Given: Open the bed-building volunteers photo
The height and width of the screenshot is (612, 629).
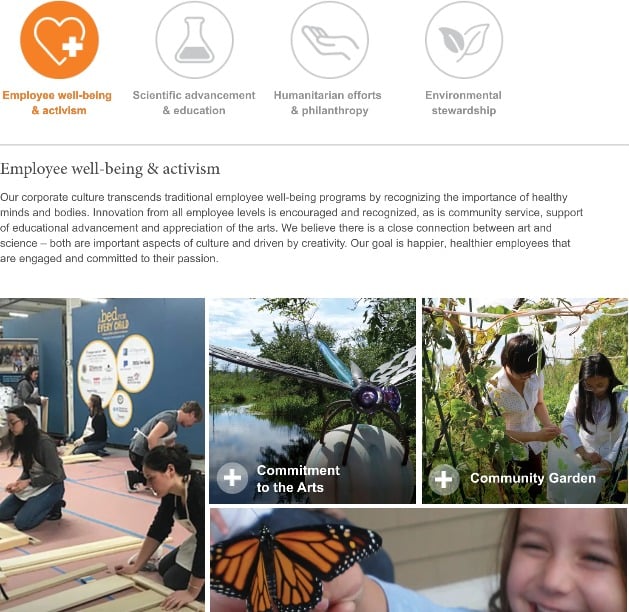Looking at the screenshot, I should pos(102,454).
